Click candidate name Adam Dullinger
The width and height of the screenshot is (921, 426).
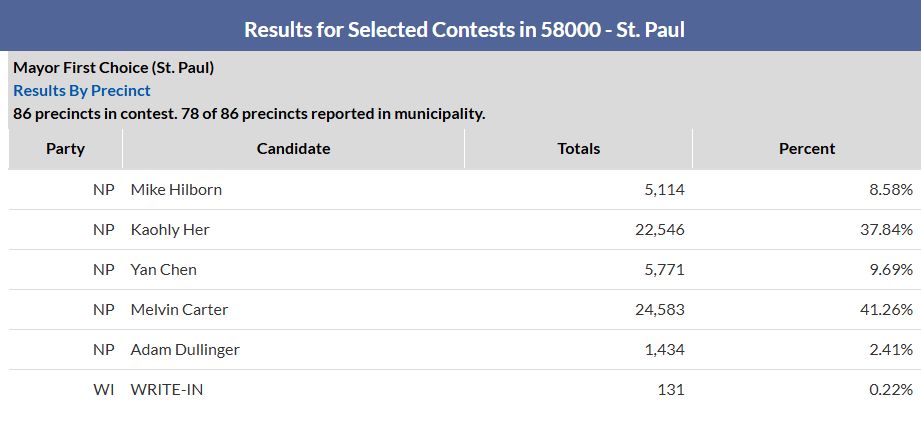click(185, 349)
